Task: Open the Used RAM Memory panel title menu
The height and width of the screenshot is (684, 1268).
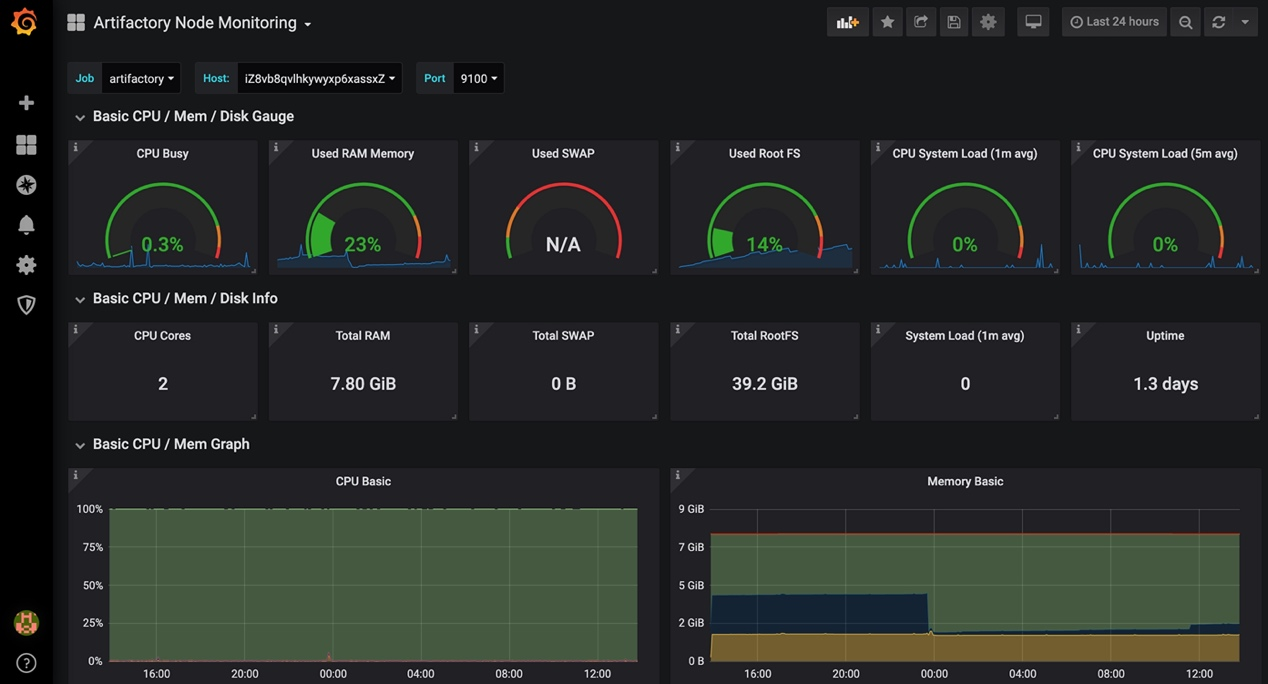Action: [x=362, y=153]
